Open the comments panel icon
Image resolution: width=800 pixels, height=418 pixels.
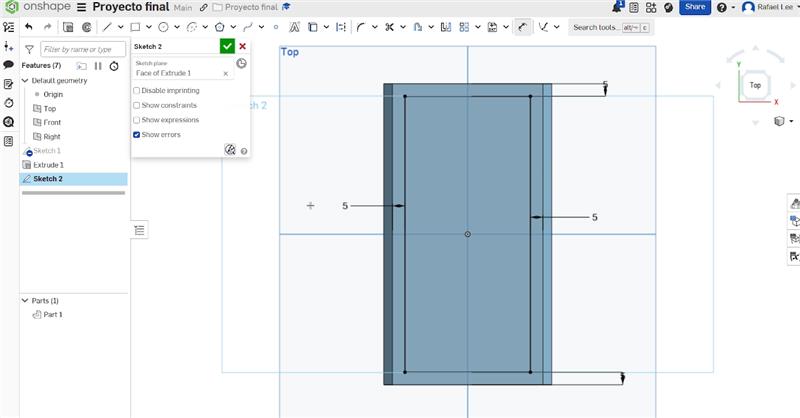(x=8, y=65)
